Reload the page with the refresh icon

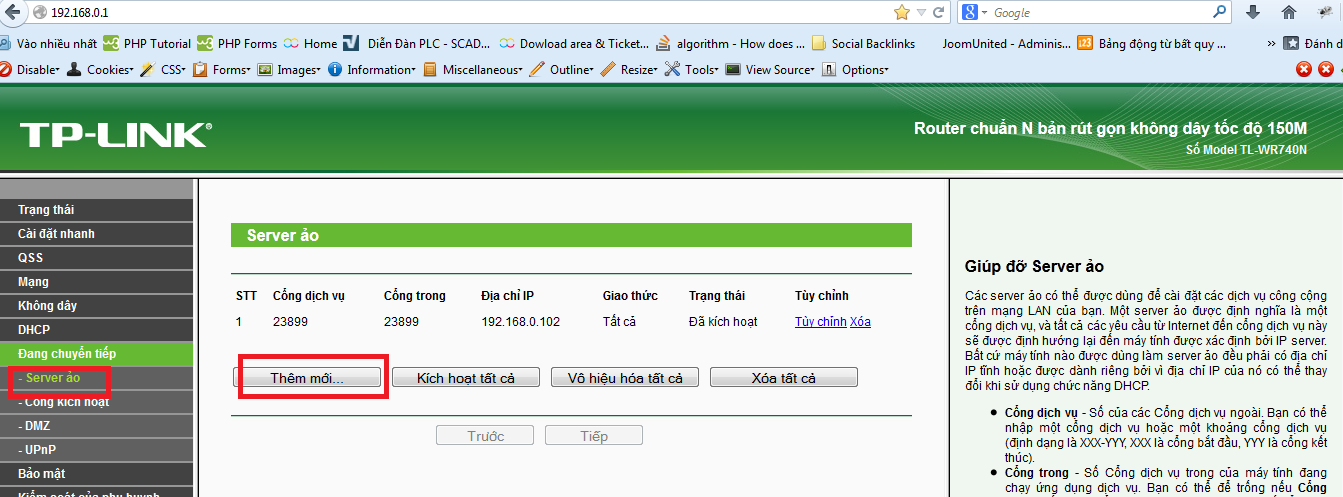click(938, 13)
